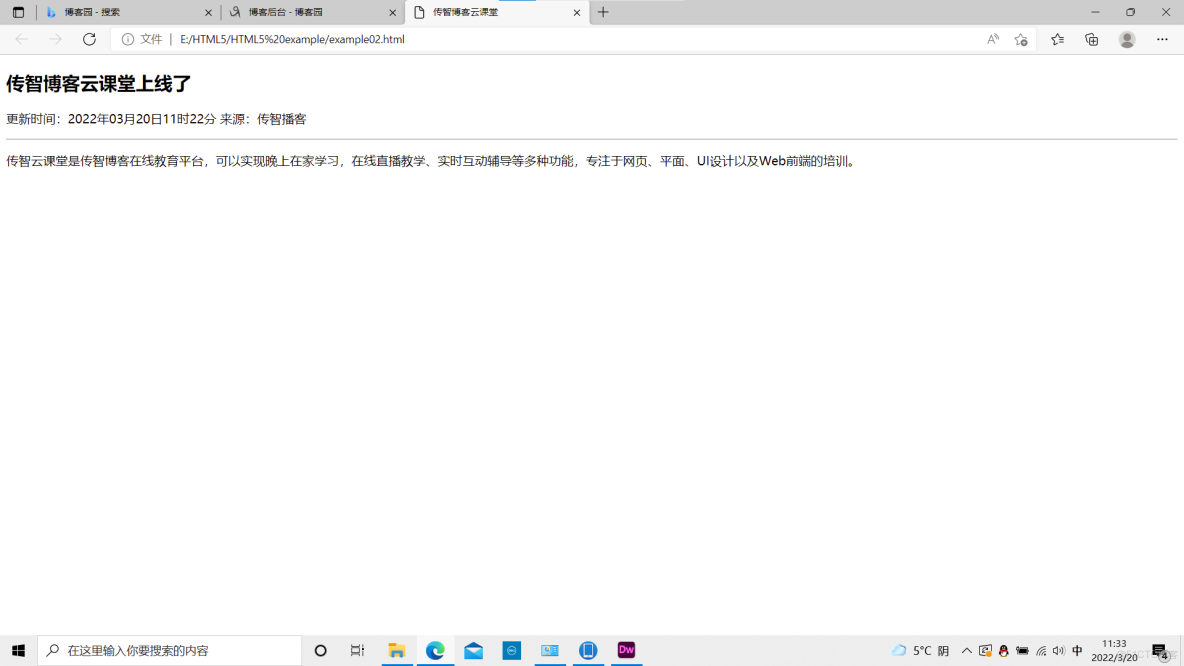Go forward to next page
The width and height of the screenshot is (1184, 666).
[55, 39]
